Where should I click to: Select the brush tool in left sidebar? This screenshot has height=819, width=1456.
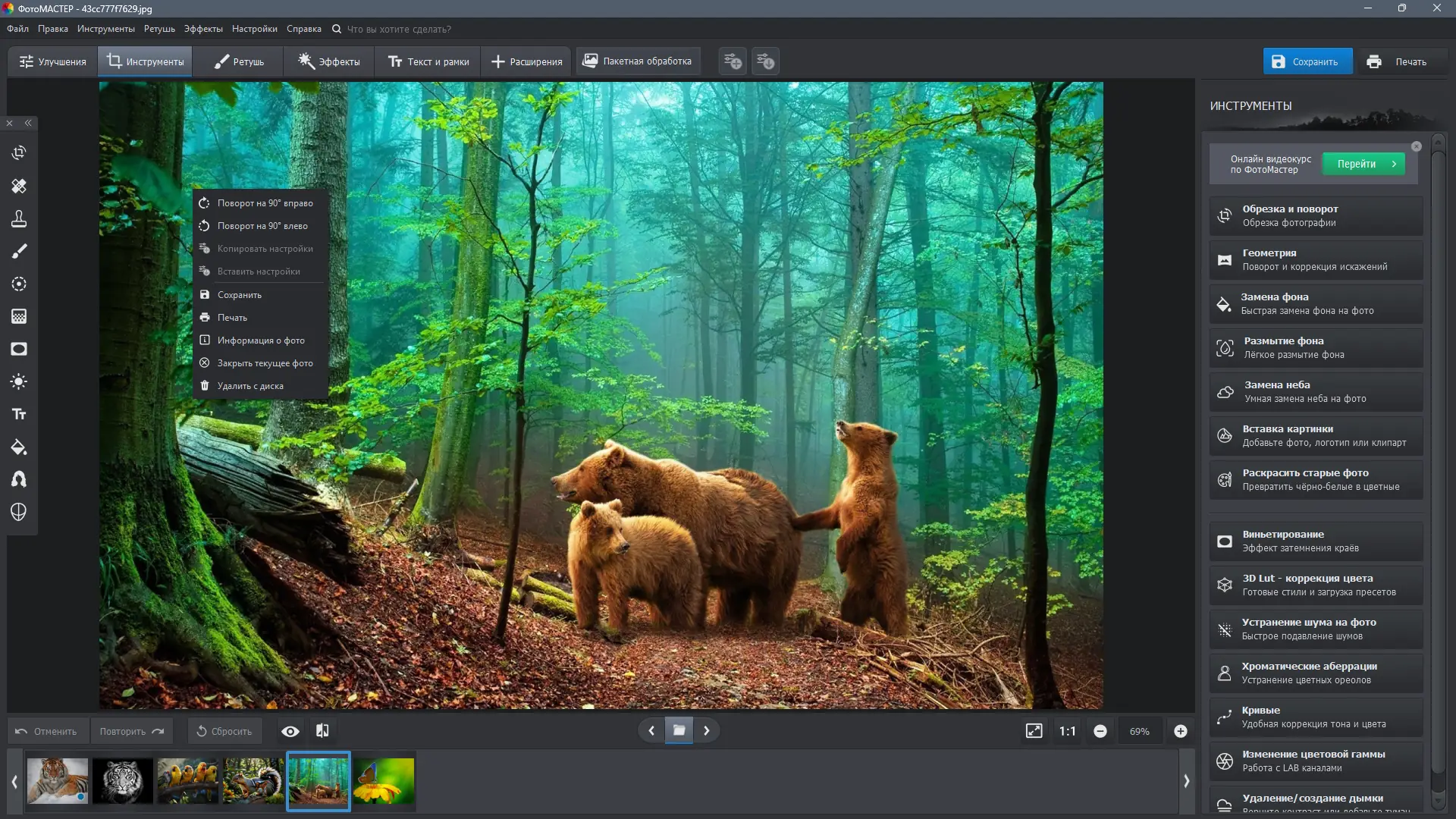point(19,251)
